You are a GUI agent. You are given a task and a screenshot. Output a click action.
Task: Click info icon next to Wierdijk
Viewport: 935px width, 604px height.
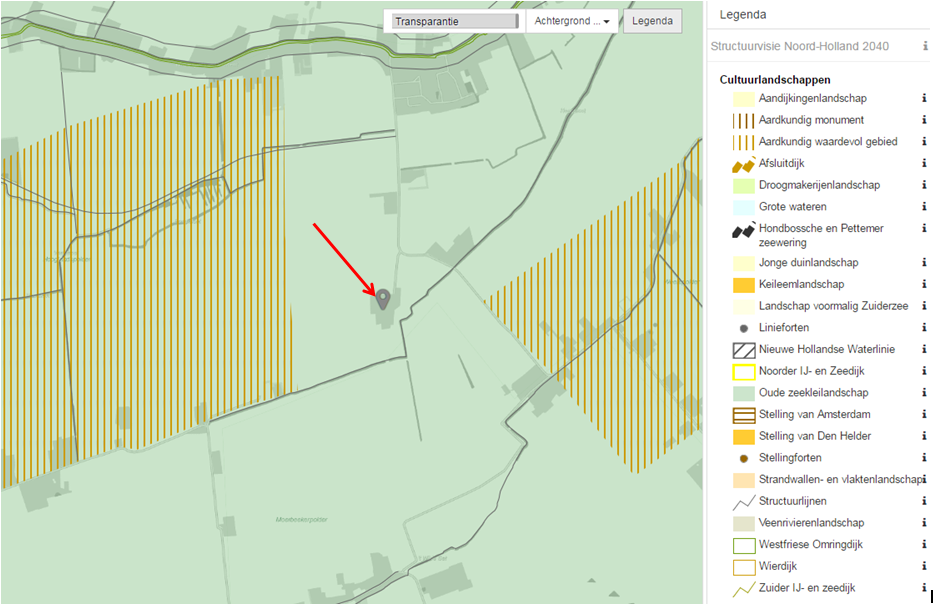pyautogui.click(x=924, y=567)
